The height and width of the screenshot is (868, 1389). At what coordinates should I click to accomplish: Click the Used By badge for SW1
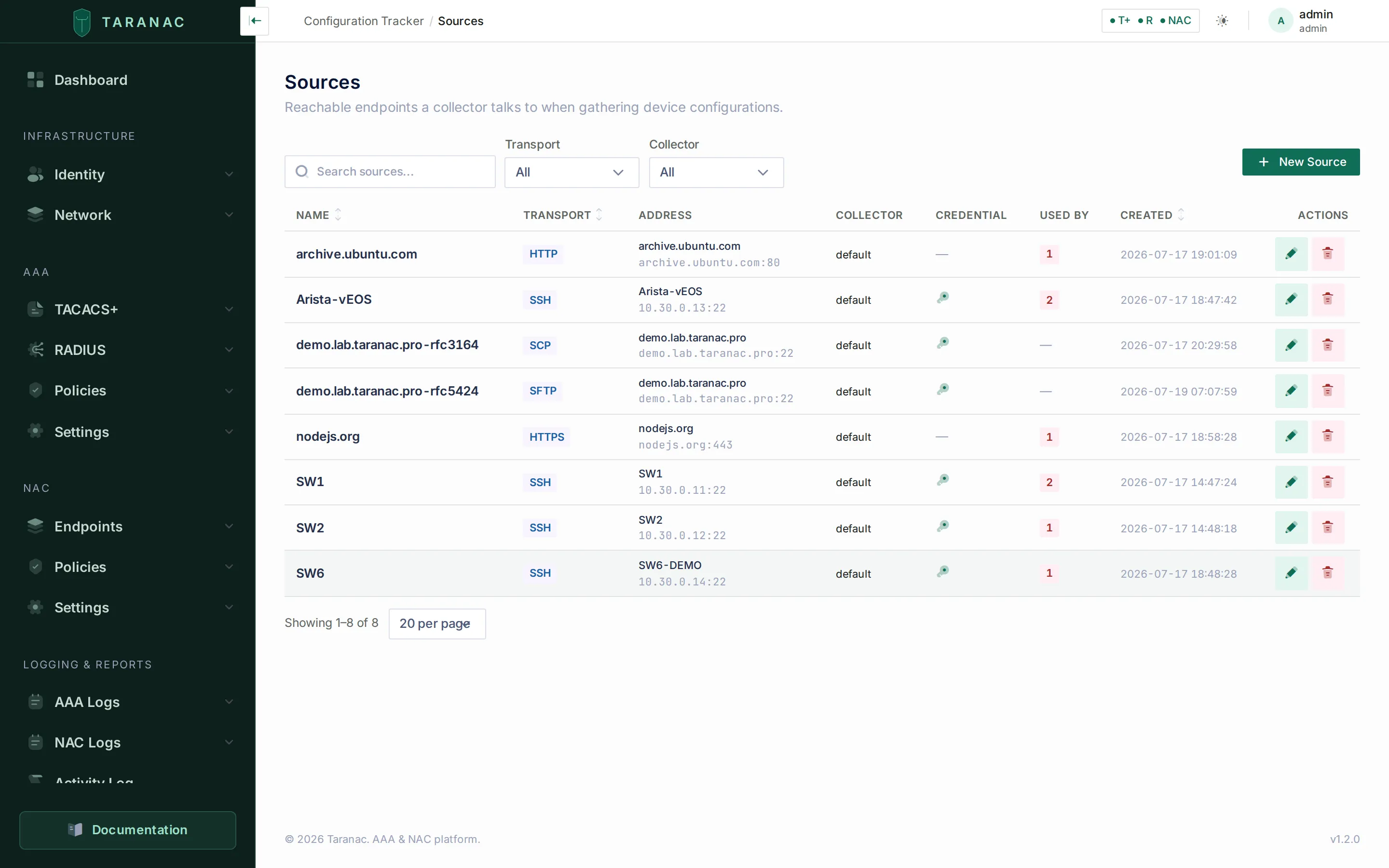[x=1049, y=482]
